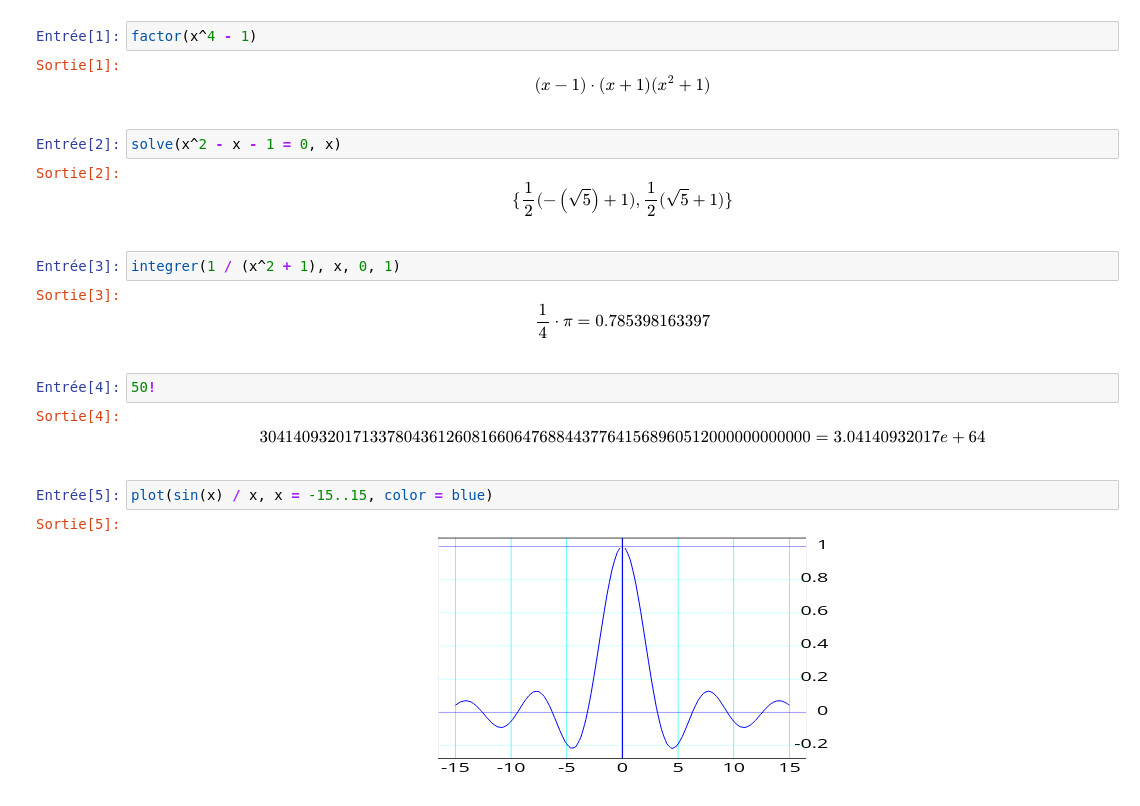Click the sin(x)/x plot image
The width and height of the screenshot is (1140, 806).
633,656
